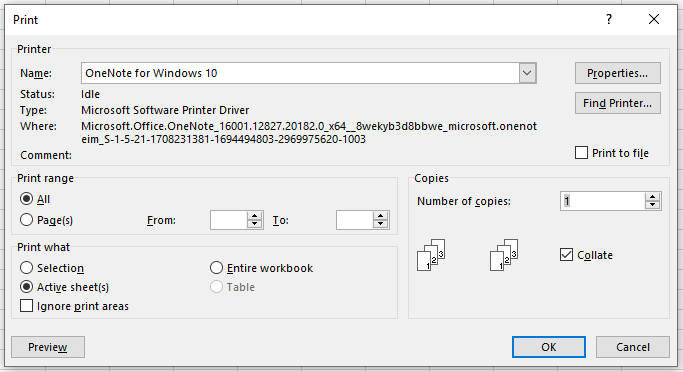Decrease the To page spinner value
683x372 pixels.
380,224
